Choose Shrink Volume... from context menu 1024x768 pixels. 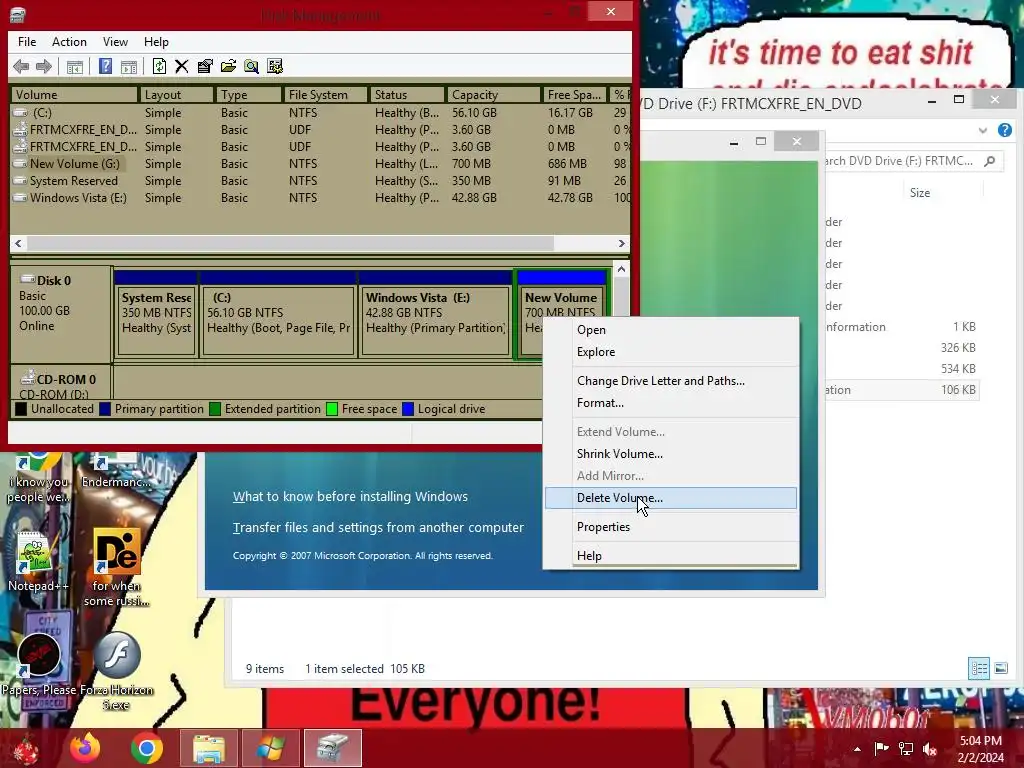(x=671, y=454)
